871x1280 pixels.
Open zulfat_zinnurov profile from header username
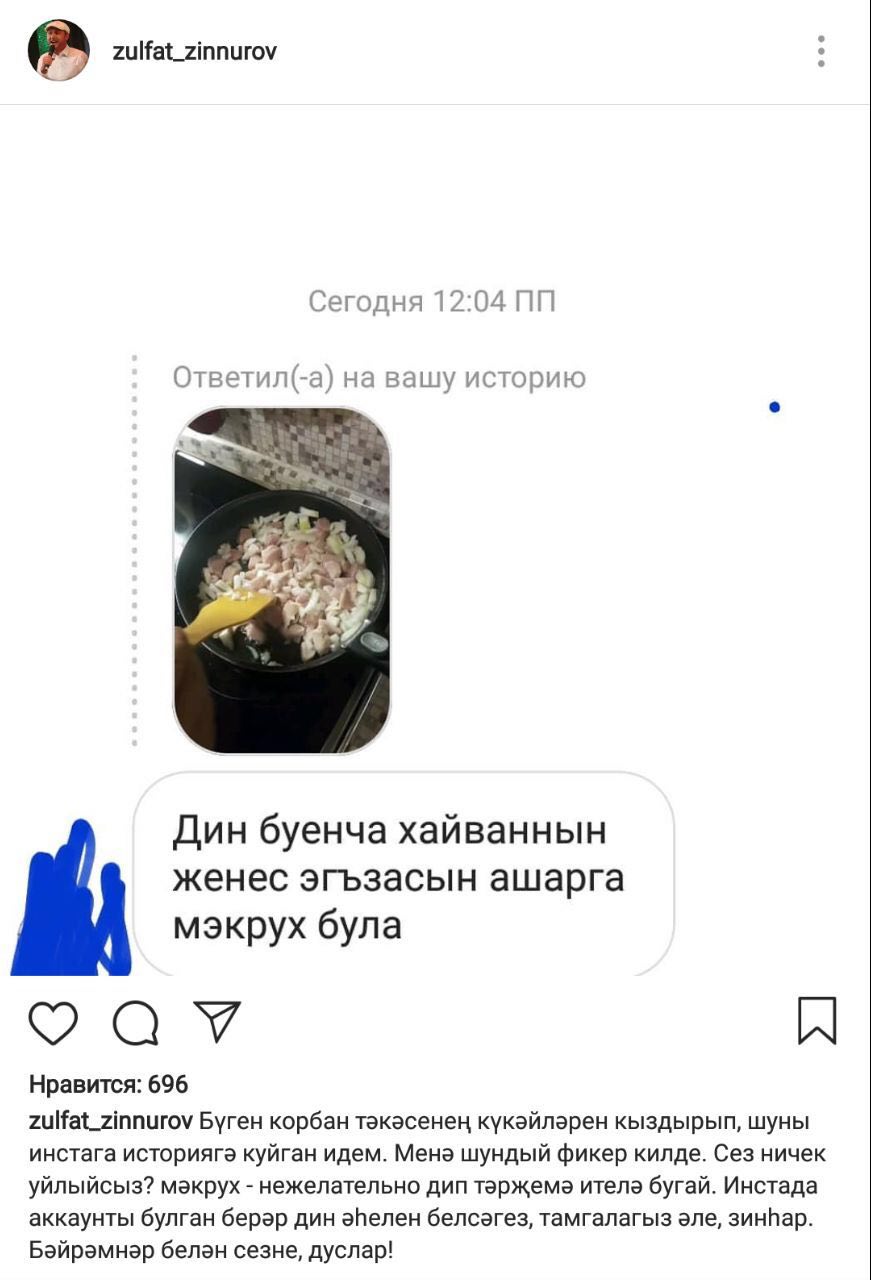195,52
